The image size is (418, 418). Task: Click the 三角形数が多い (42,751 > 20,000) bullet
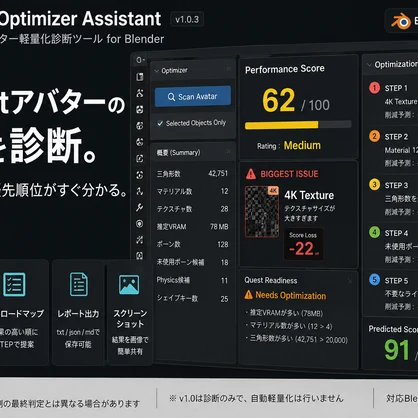pyautogui.click(x=297, y=339)
